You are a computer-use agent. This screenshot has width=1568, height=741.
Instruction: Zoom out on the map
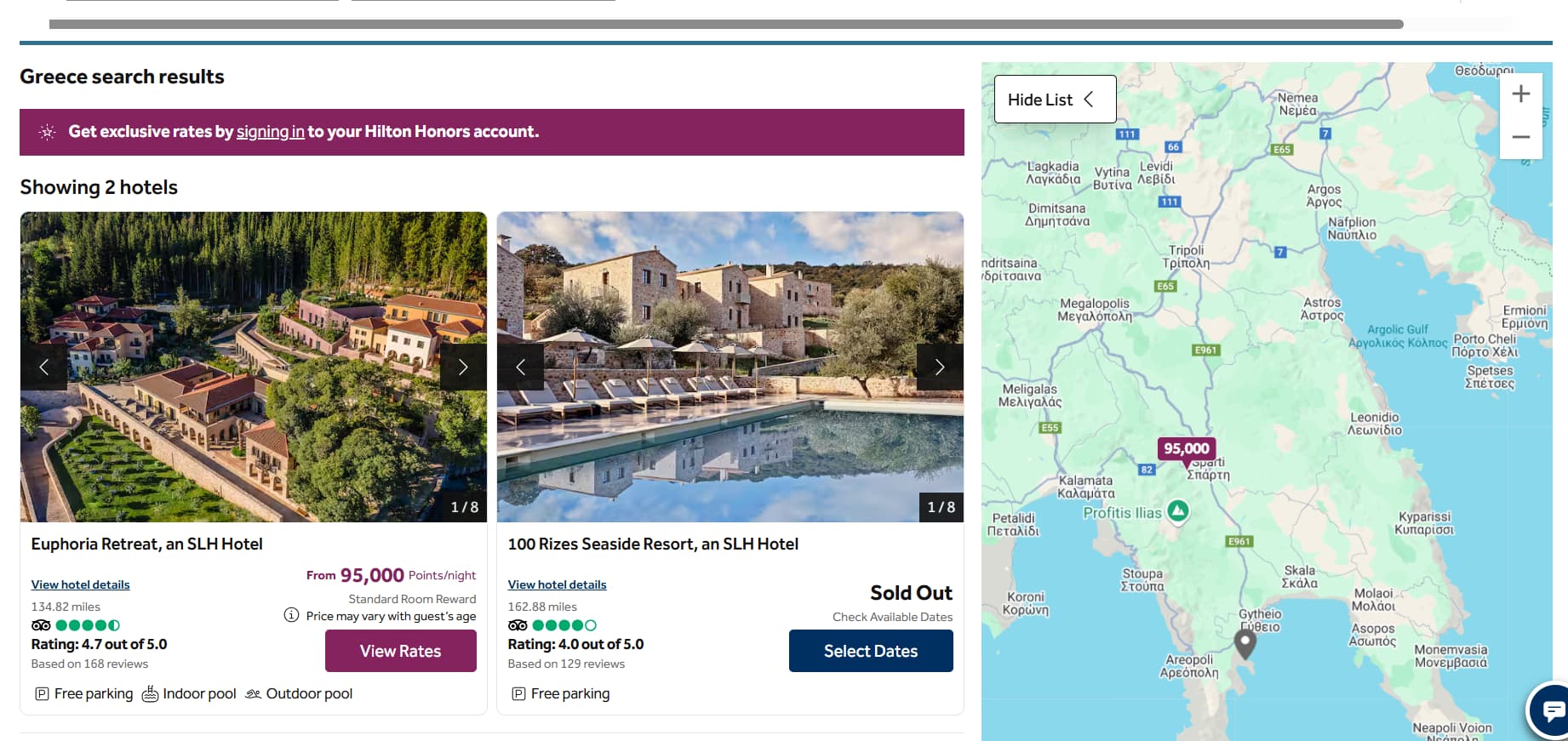click(x=1520, y=137)
